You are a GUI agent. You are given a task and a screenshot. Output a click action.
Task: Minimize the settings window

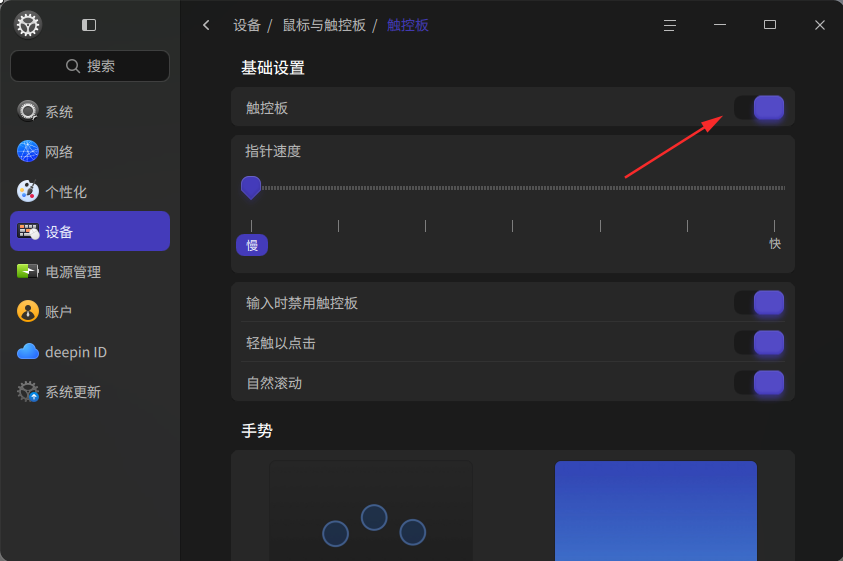pyautogui.click(x=720, y=25)
